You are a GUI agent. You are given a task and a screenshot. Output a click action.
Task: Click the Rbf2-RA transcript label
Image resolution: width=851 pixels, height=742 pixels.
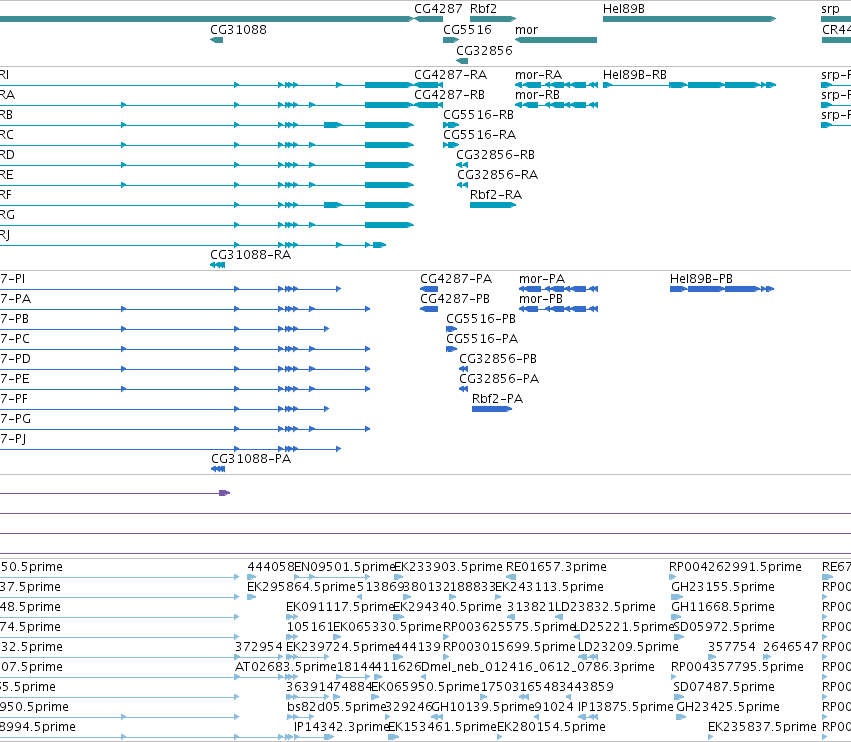coord(496,195)
